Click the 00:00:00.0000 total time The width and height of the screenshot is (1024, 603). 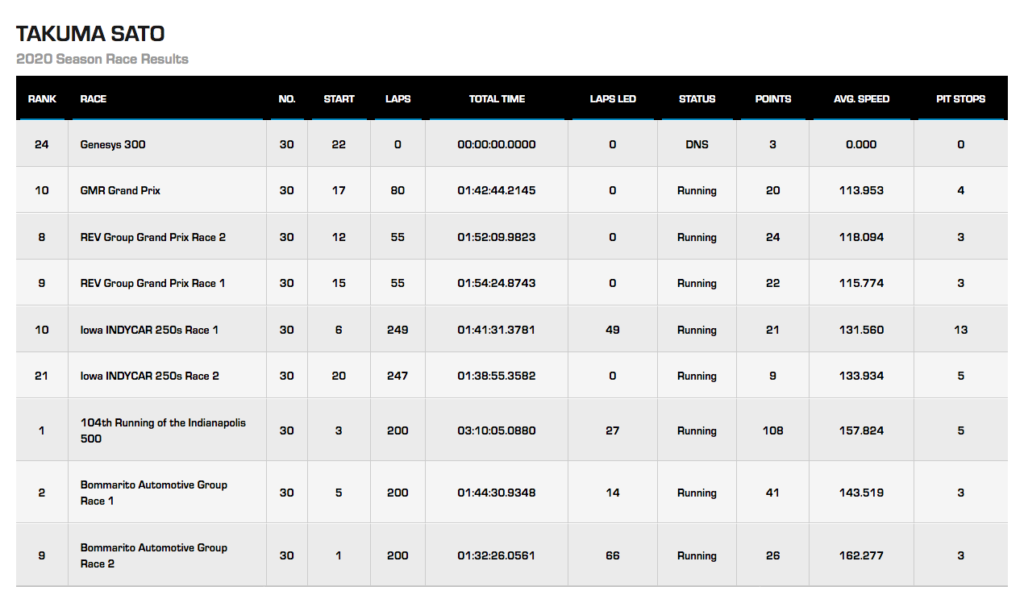(x=496, y=144)
